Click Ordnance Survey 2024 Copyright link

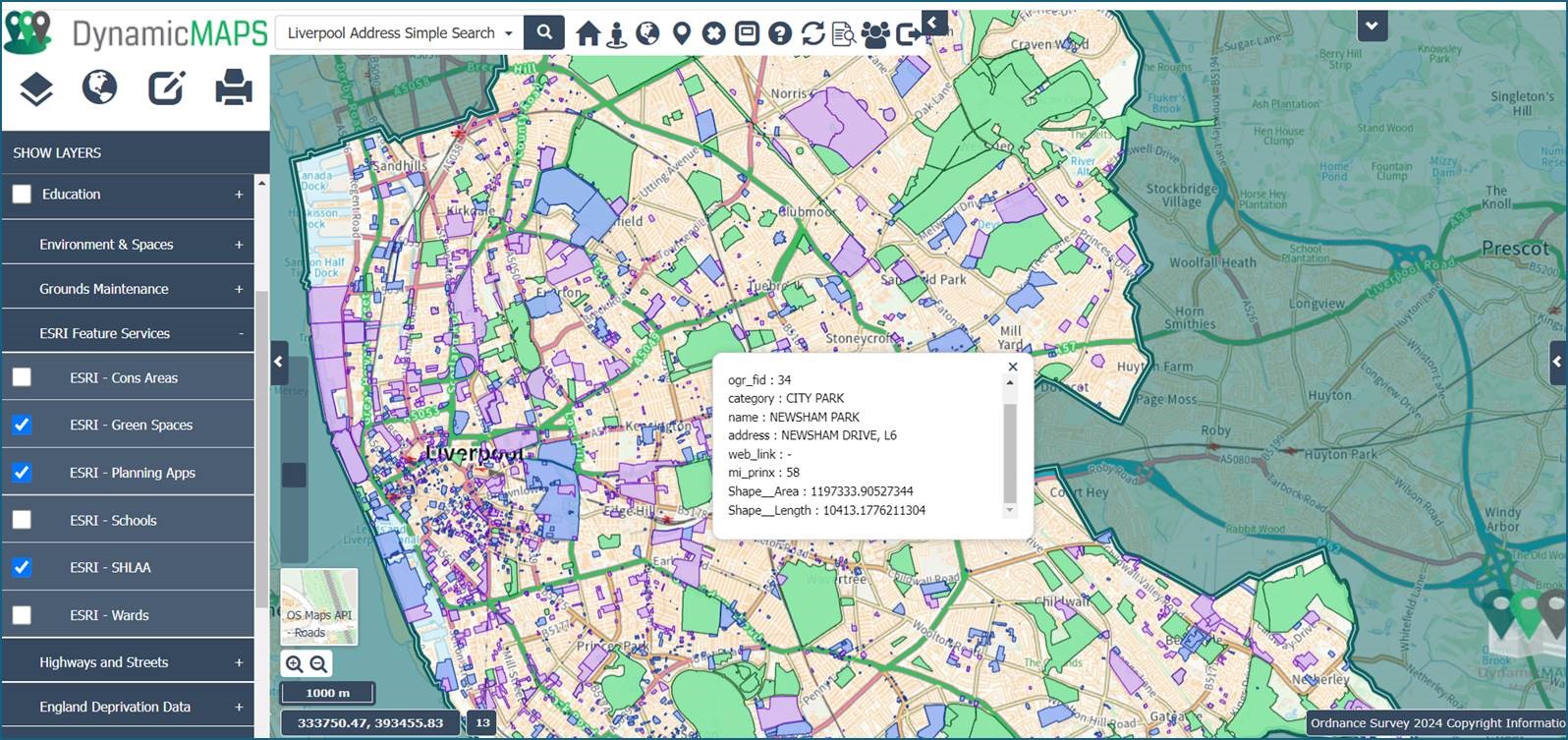(x=1438, y=723)
